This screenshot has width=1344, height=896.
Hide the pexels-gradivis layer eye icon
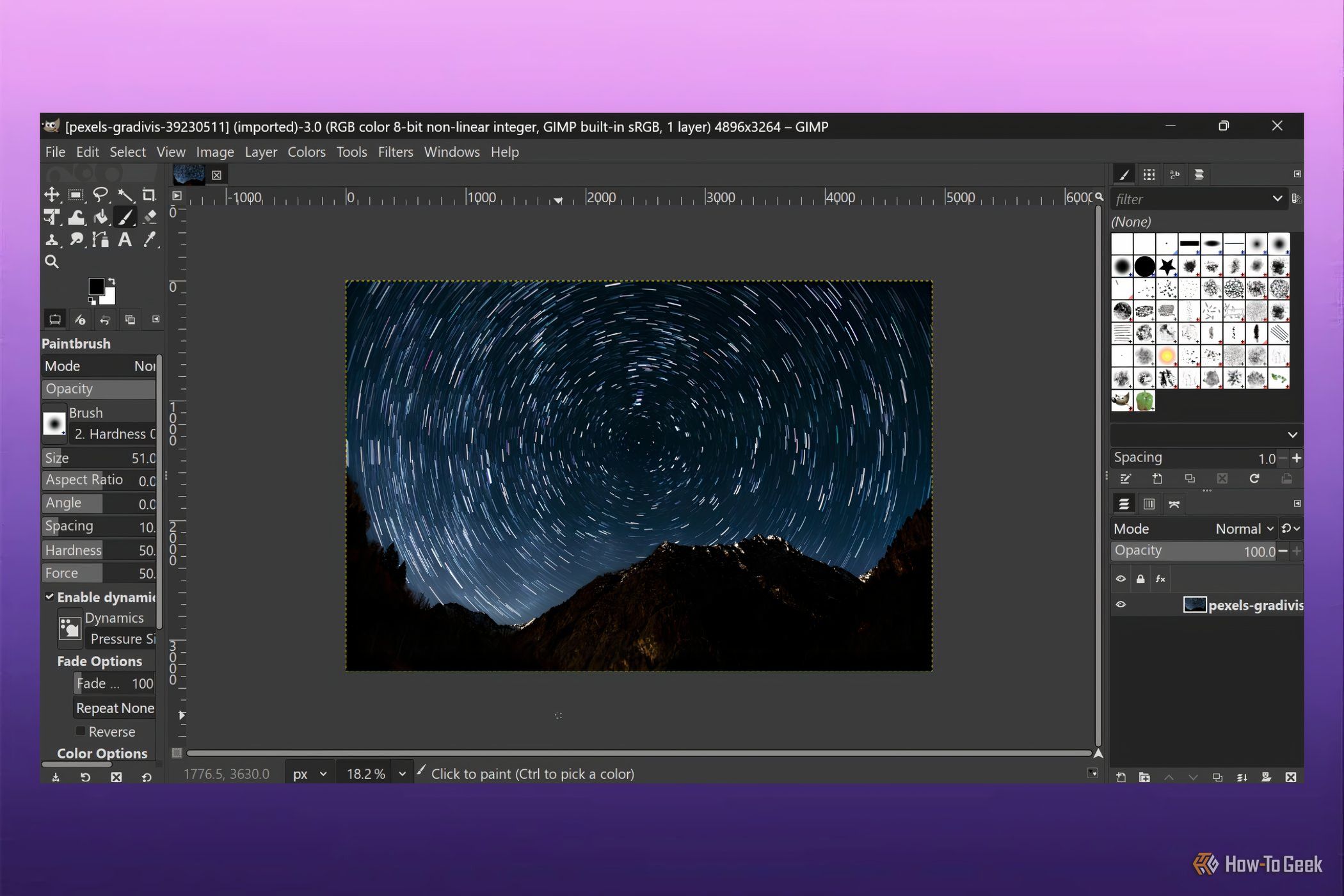pyautogui.click(x=1121, y=605)
